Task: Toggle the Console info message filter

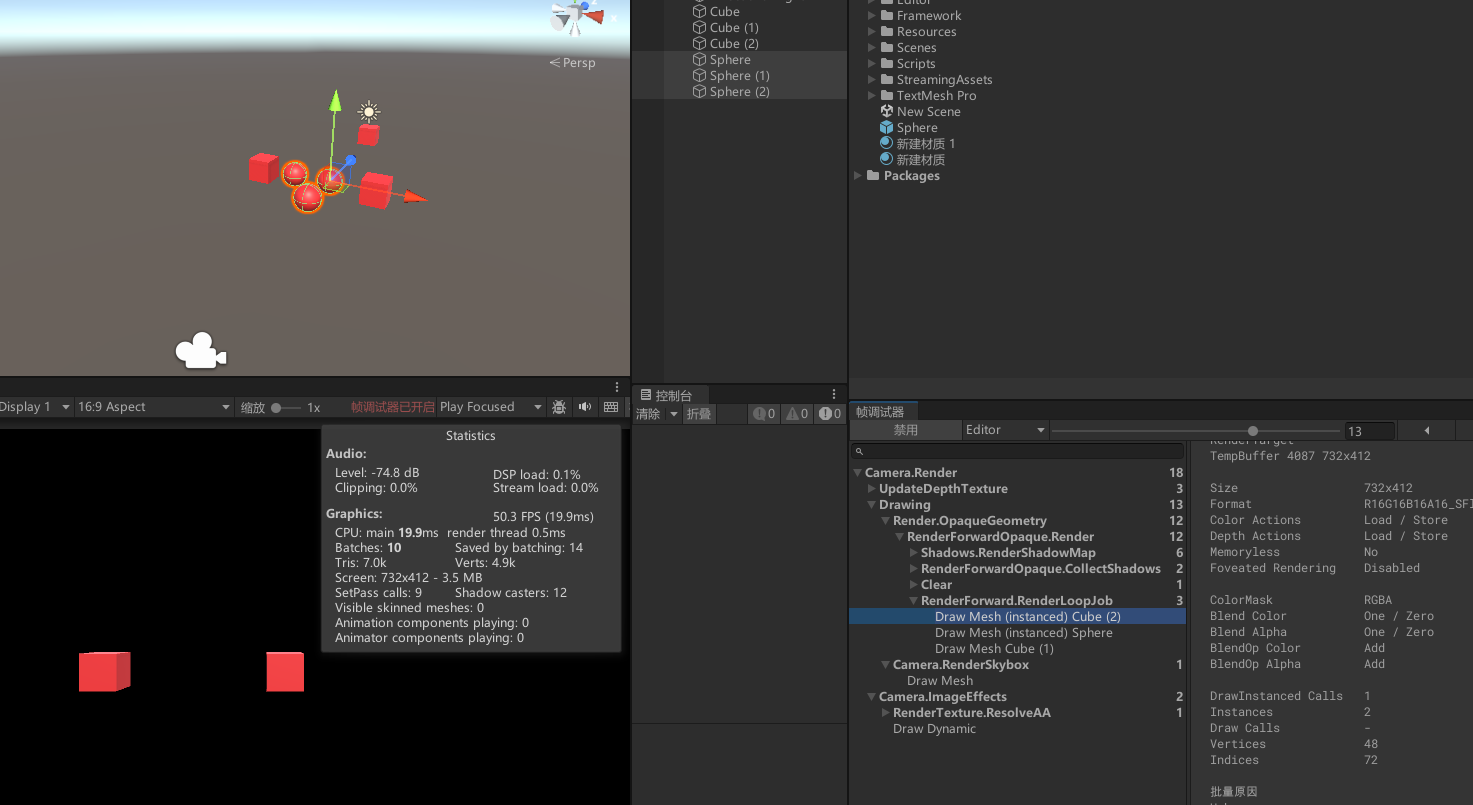Action: click(764, 414)
